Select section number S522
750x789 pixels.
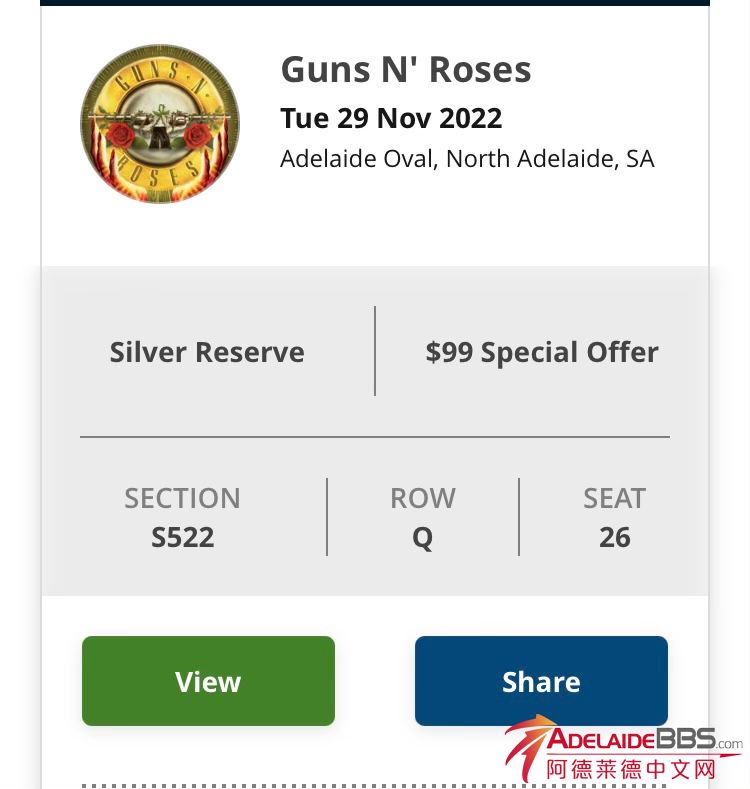click(x=182, y=538)
